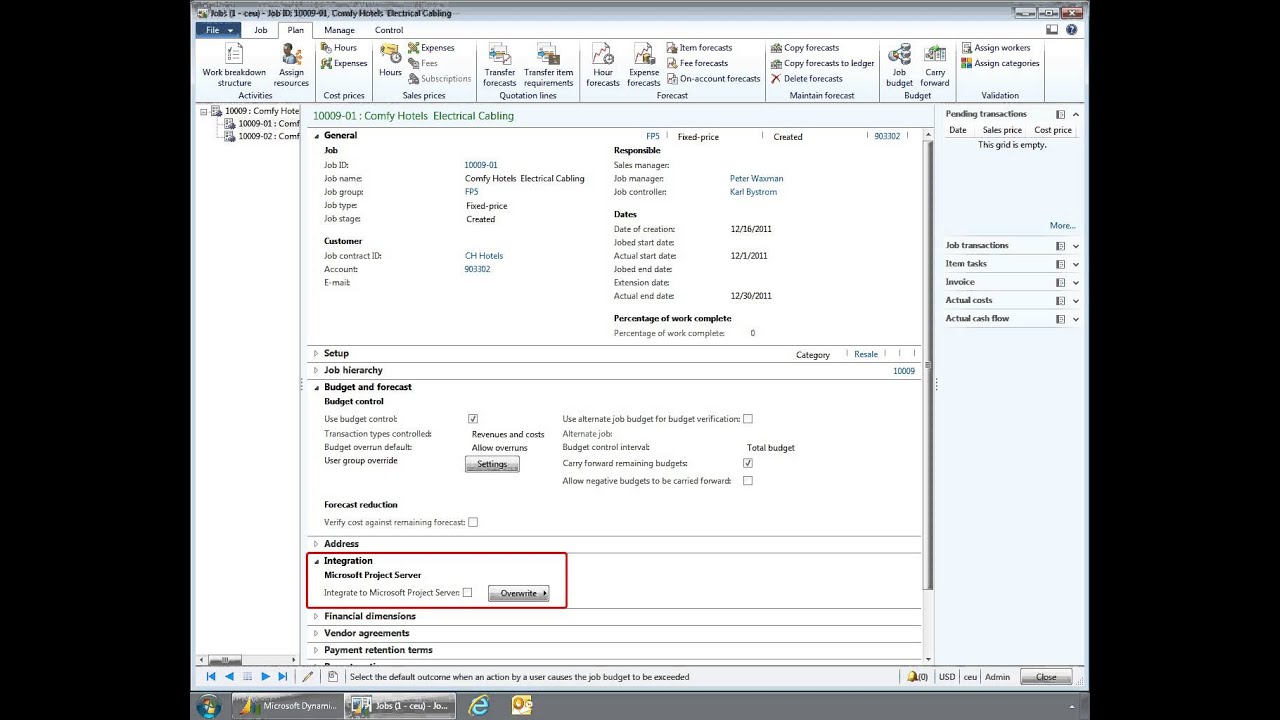Open Item forecasts
Screen dimensions: 1280x720
pos(699,48)
